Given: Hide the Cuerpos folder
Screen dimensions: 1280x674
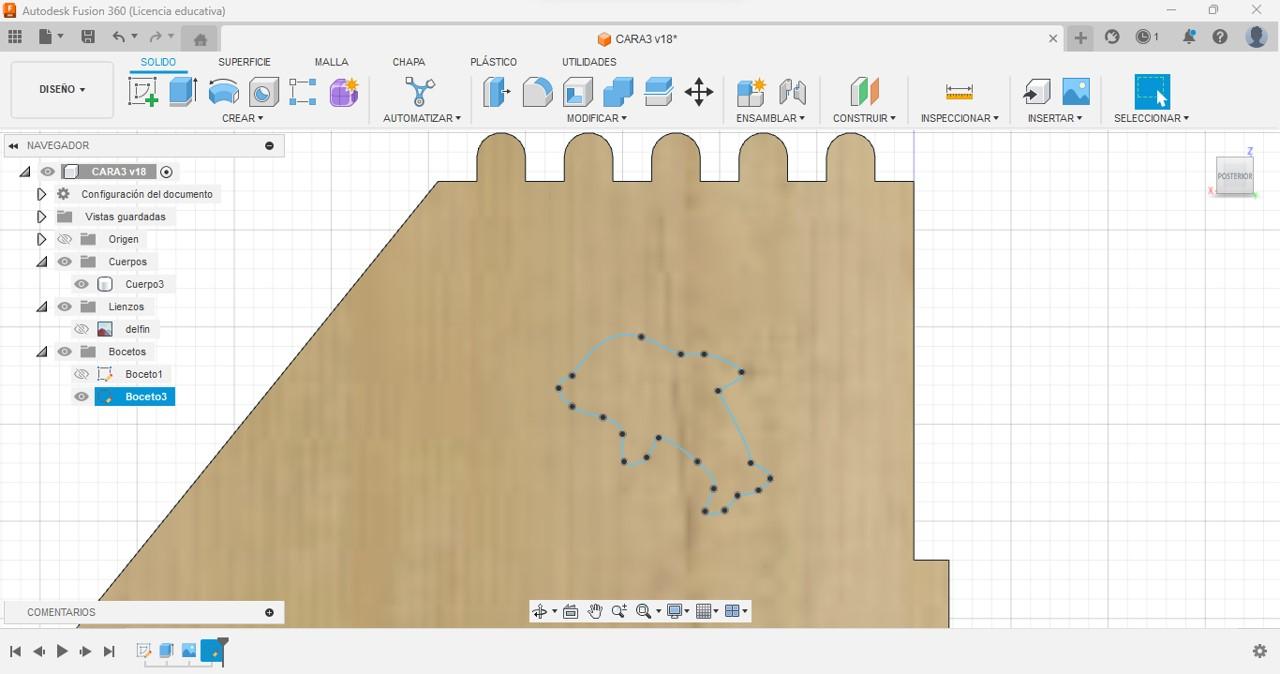Looking at the screenshot, I should pos(64,262).
